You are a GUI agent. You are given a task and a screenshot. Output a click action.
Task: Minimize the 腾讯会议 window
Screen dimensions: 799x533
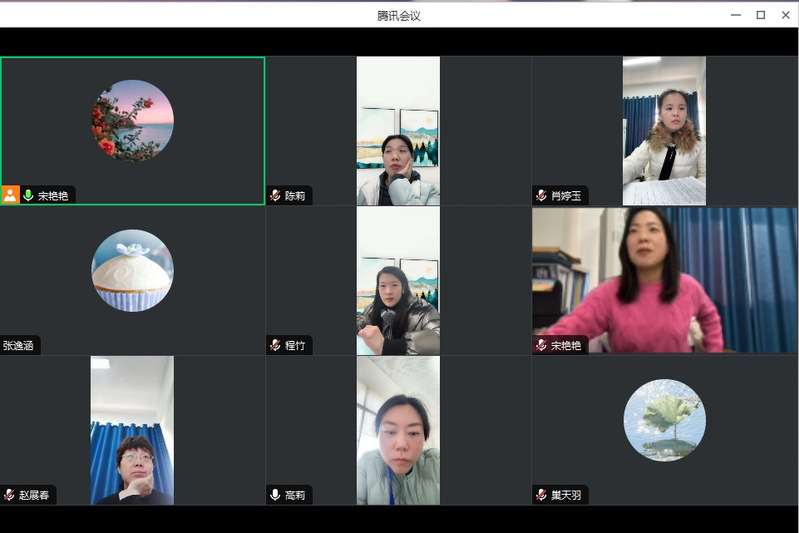coord(736,15)
